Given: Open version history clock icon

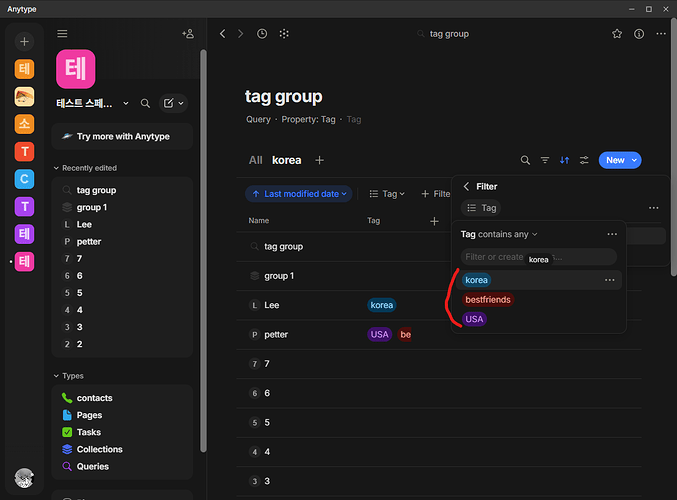Looking at the screenshot, I should [x=262, y=34].
